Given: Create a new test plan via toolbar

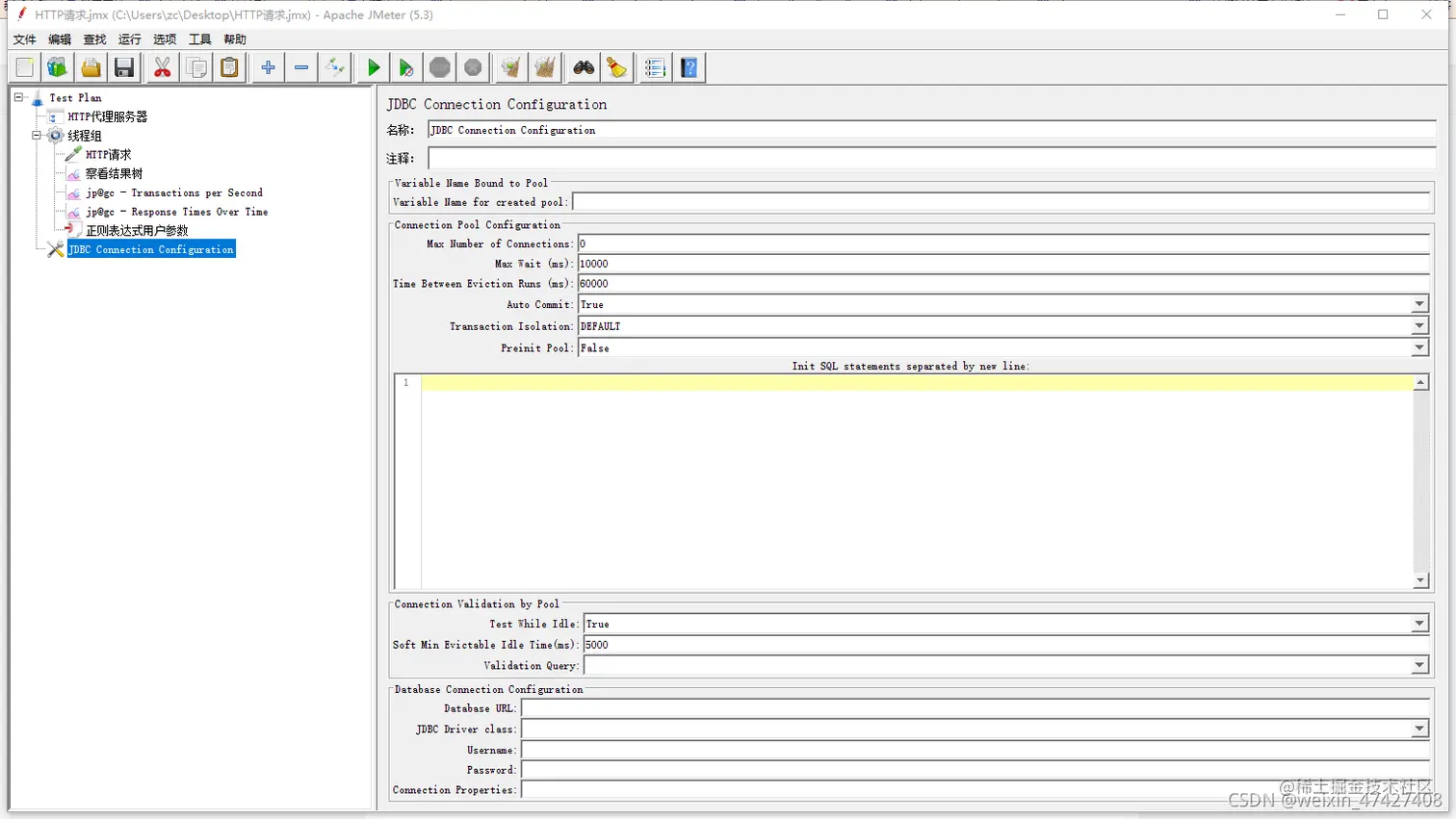Looking at the screenshot, I should (25, 67).
